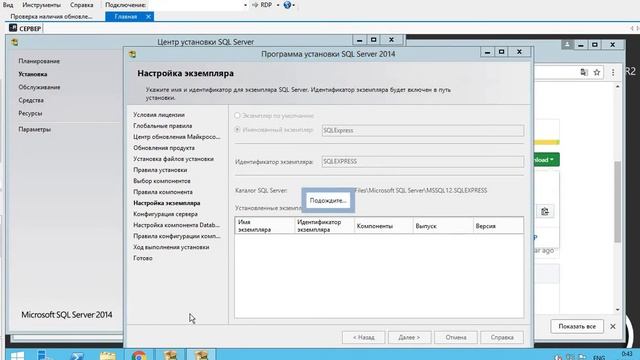Select the named instance radio button
Viewport: 640px width, 360px height.
pyautogui.click(x=237, y=130)
